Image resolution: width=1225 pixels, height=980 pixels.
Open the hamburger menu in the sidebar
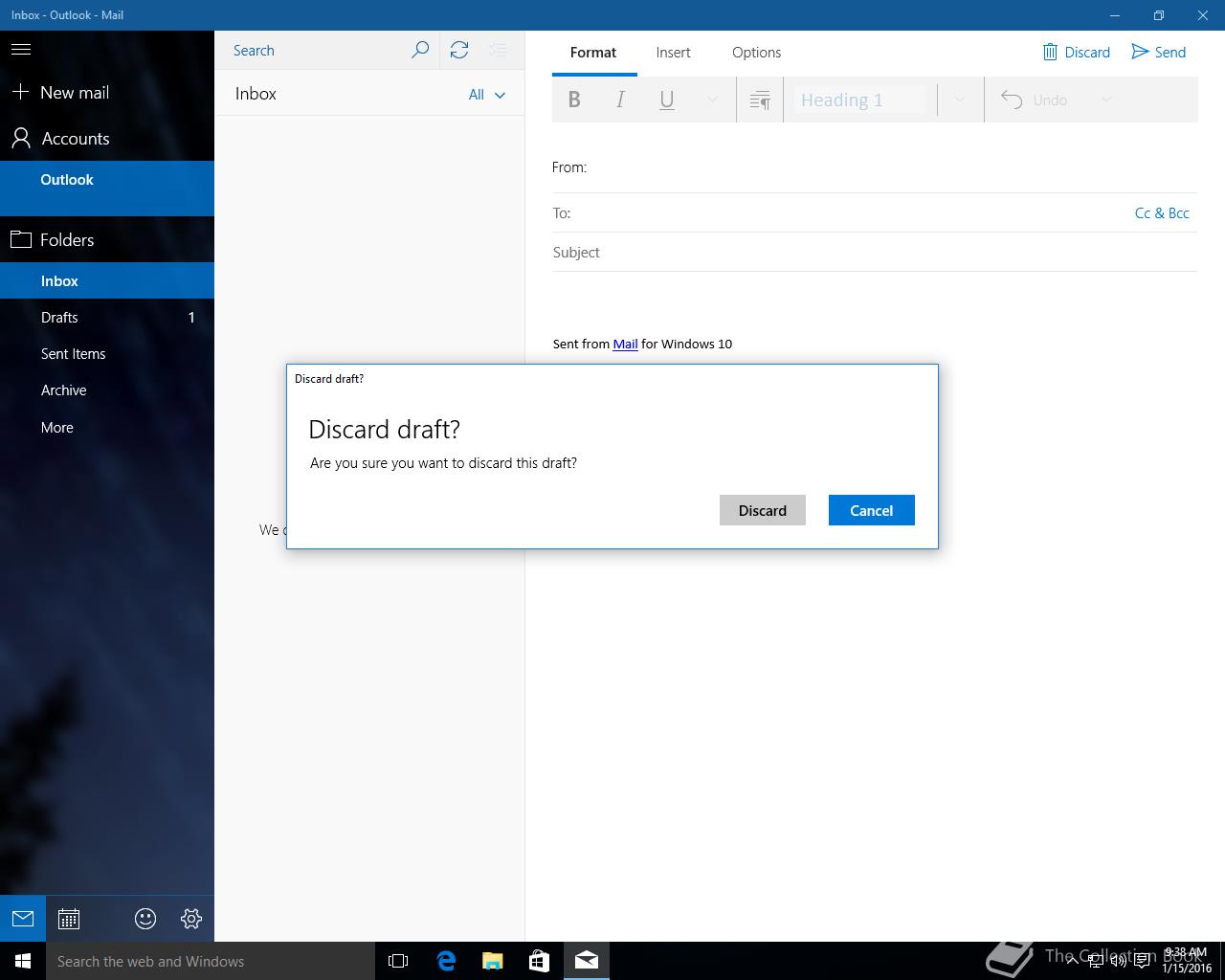(21, 50)
